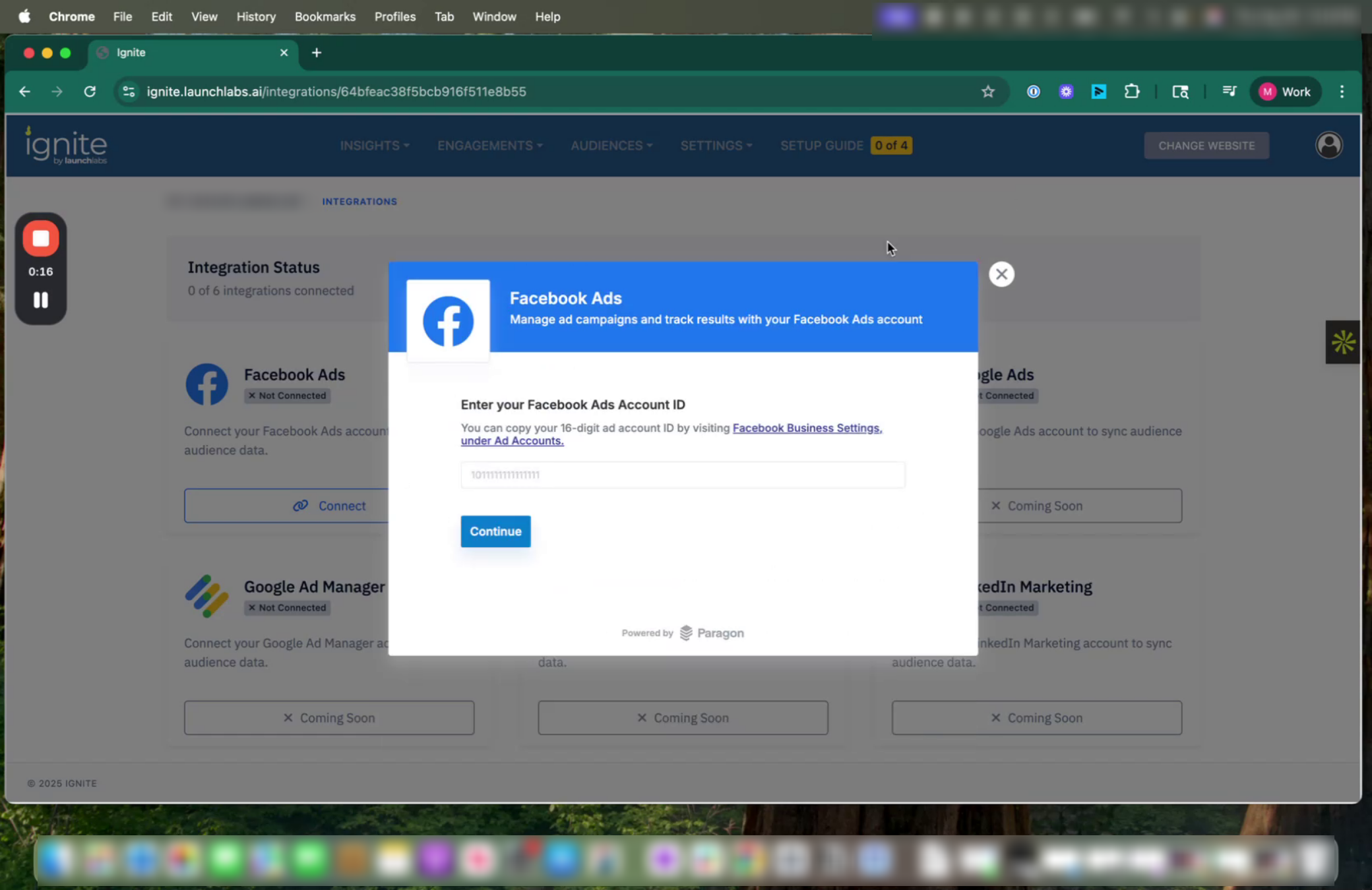Image resolution: width=1372 pixels, height=890 pixels.
Task: Open the Bookmarks menu
Action: point(325,16)
